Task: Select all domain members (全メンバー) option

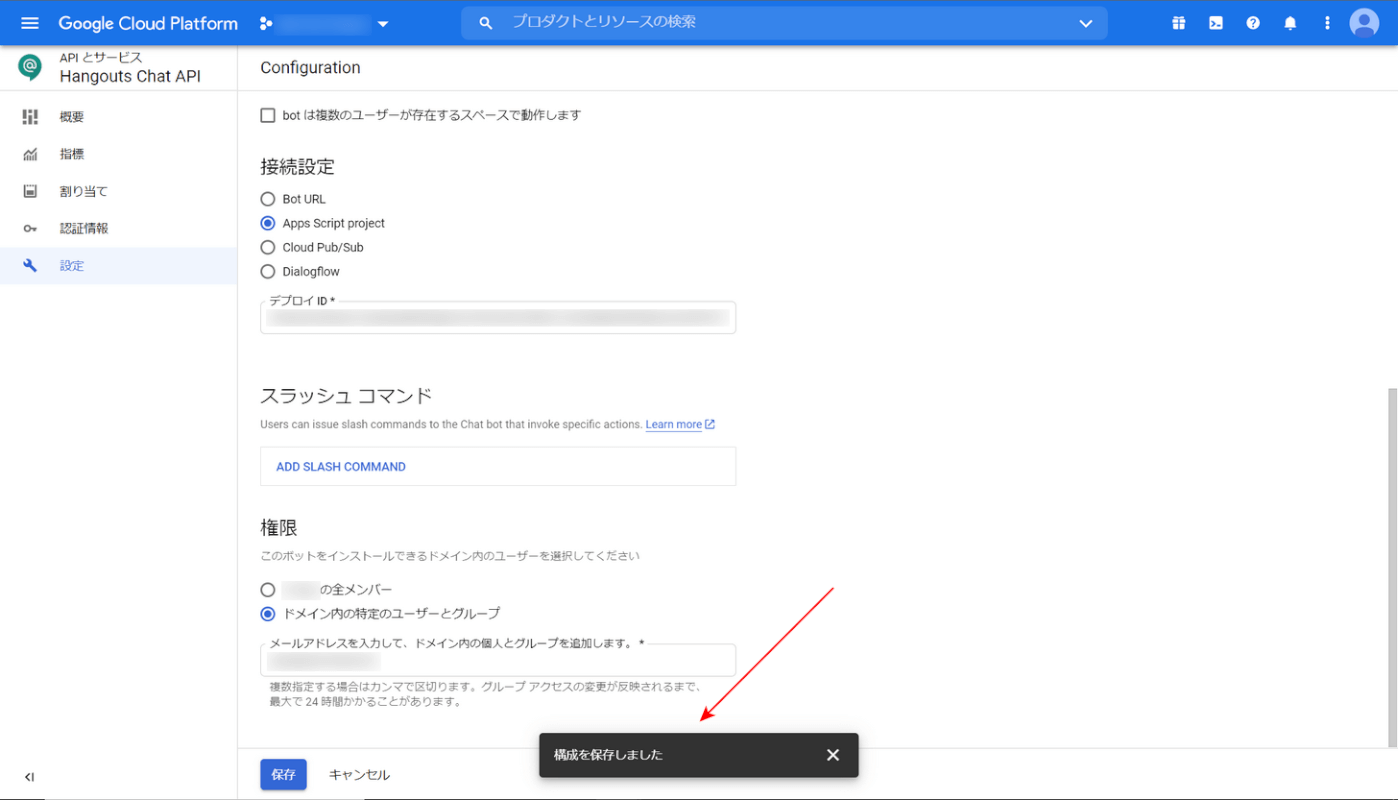Action: tap(267, 590)
